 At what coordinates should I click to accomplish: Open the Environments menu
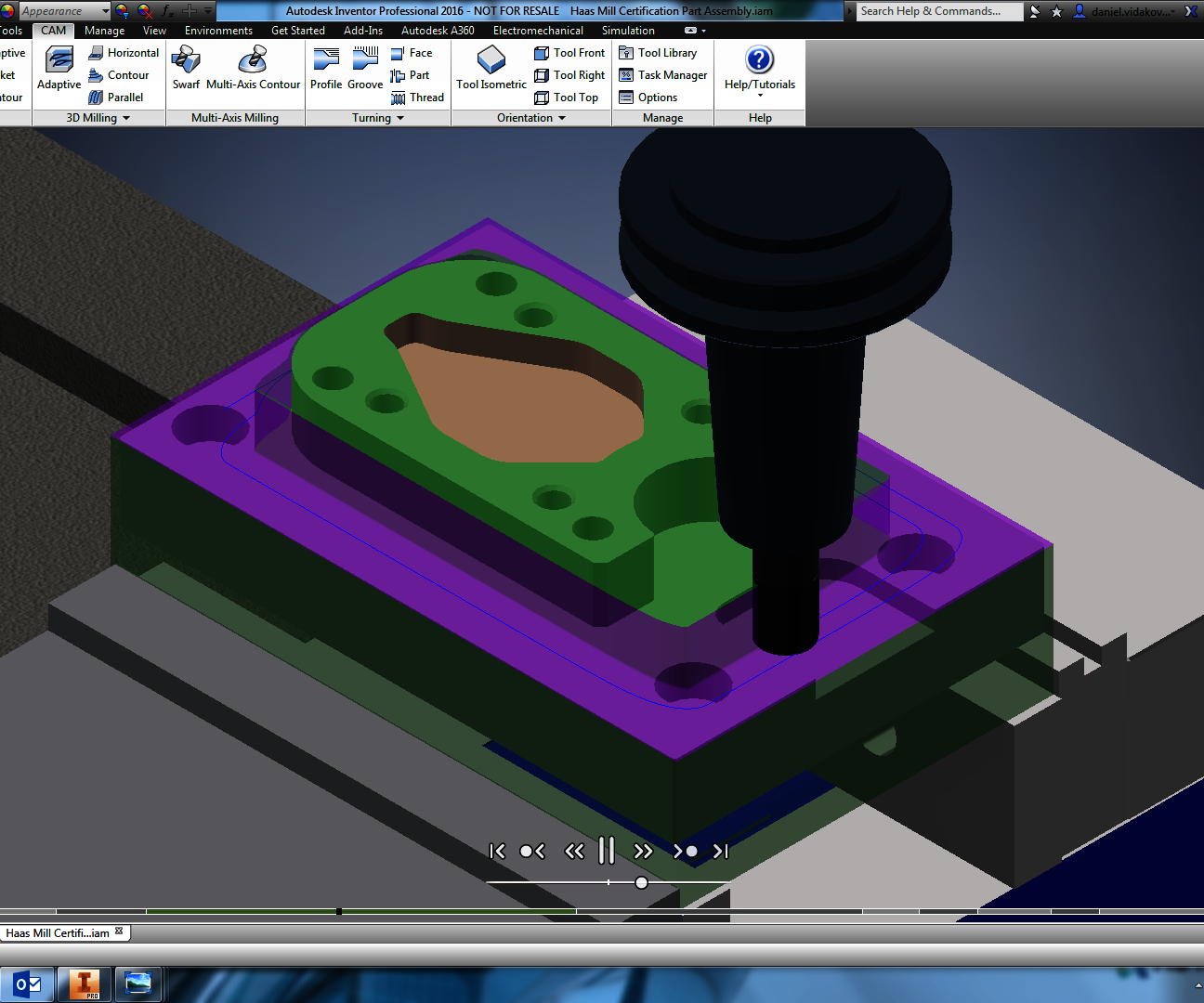(218, 30)
